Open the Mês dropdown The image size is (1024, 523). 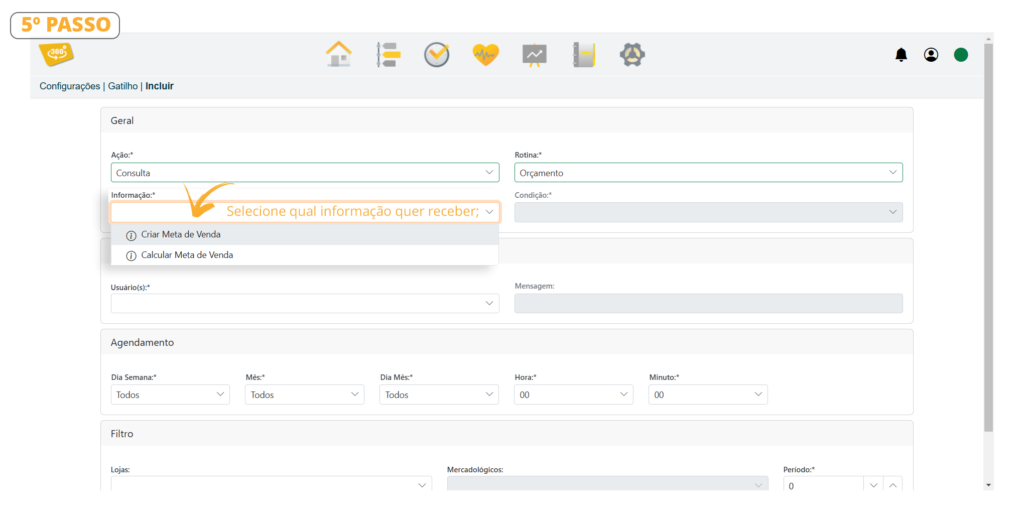pyautogui.click(x=305, y=394)
